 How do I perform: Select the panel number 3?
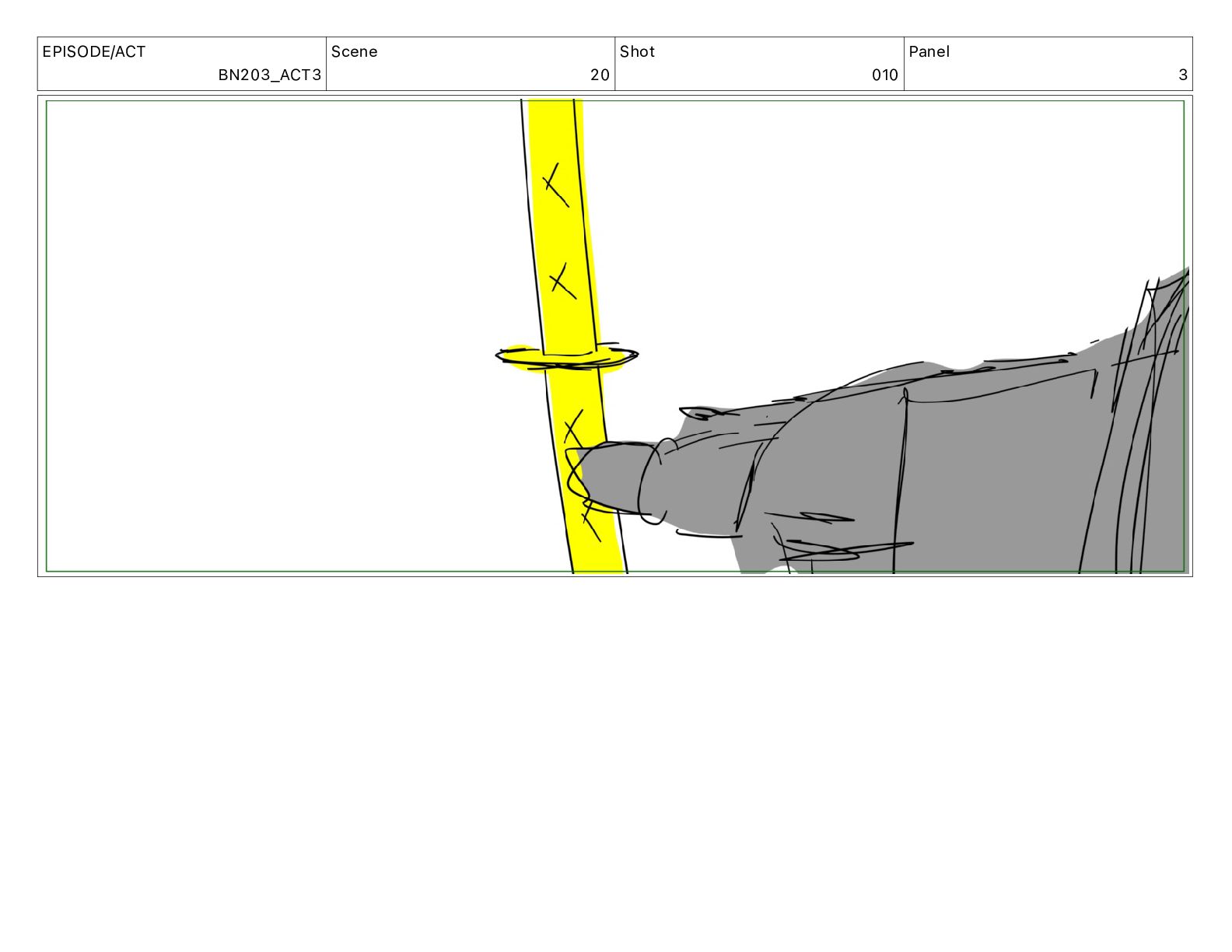click(x=1183, y=75)
